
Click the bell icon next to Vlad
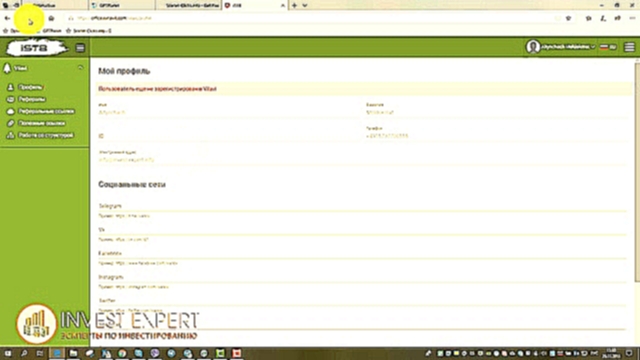pyautogui.click(x=7, y=68)
